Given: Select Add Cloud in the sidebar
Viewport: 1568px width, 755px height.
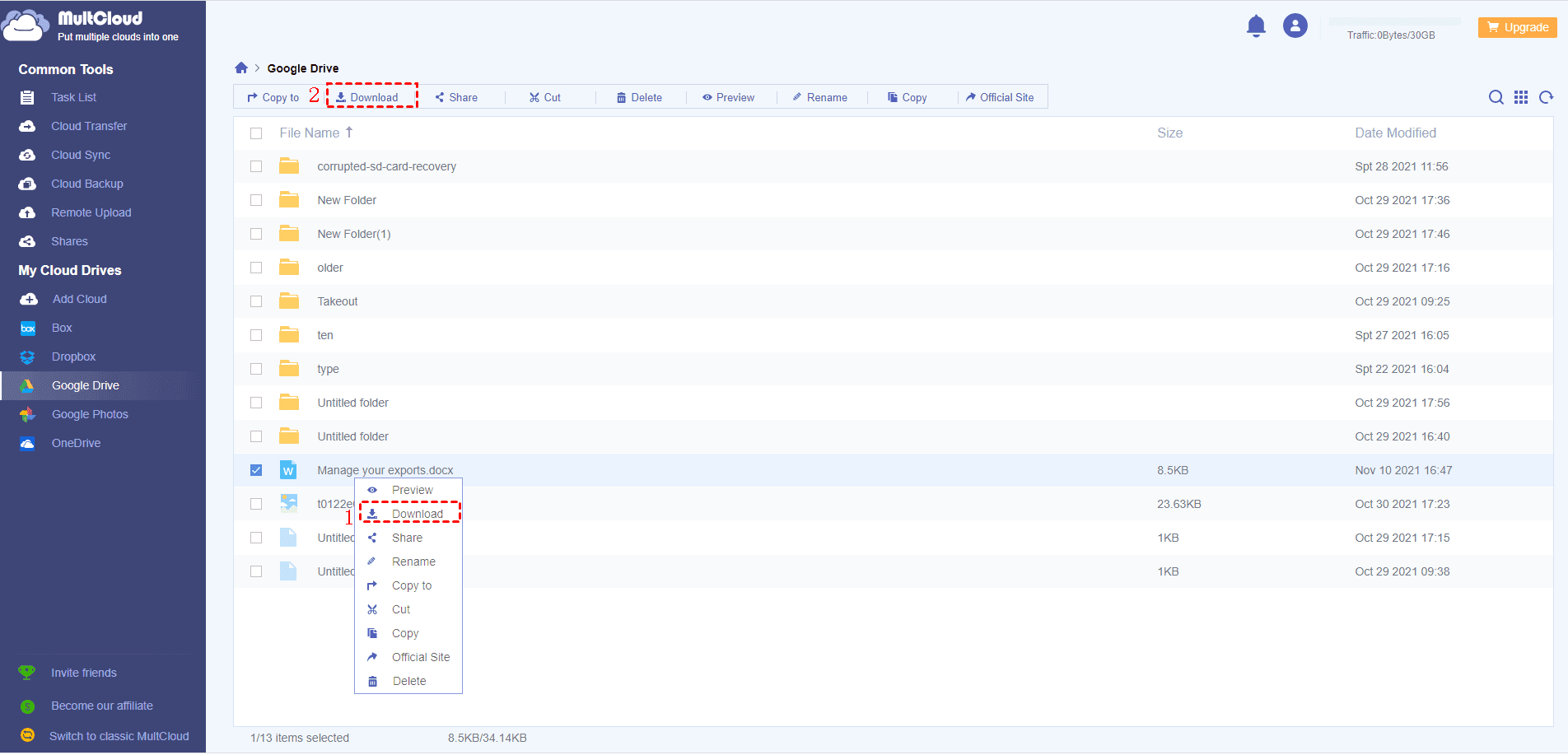Looking at the screenshot, I should [80, 299].
